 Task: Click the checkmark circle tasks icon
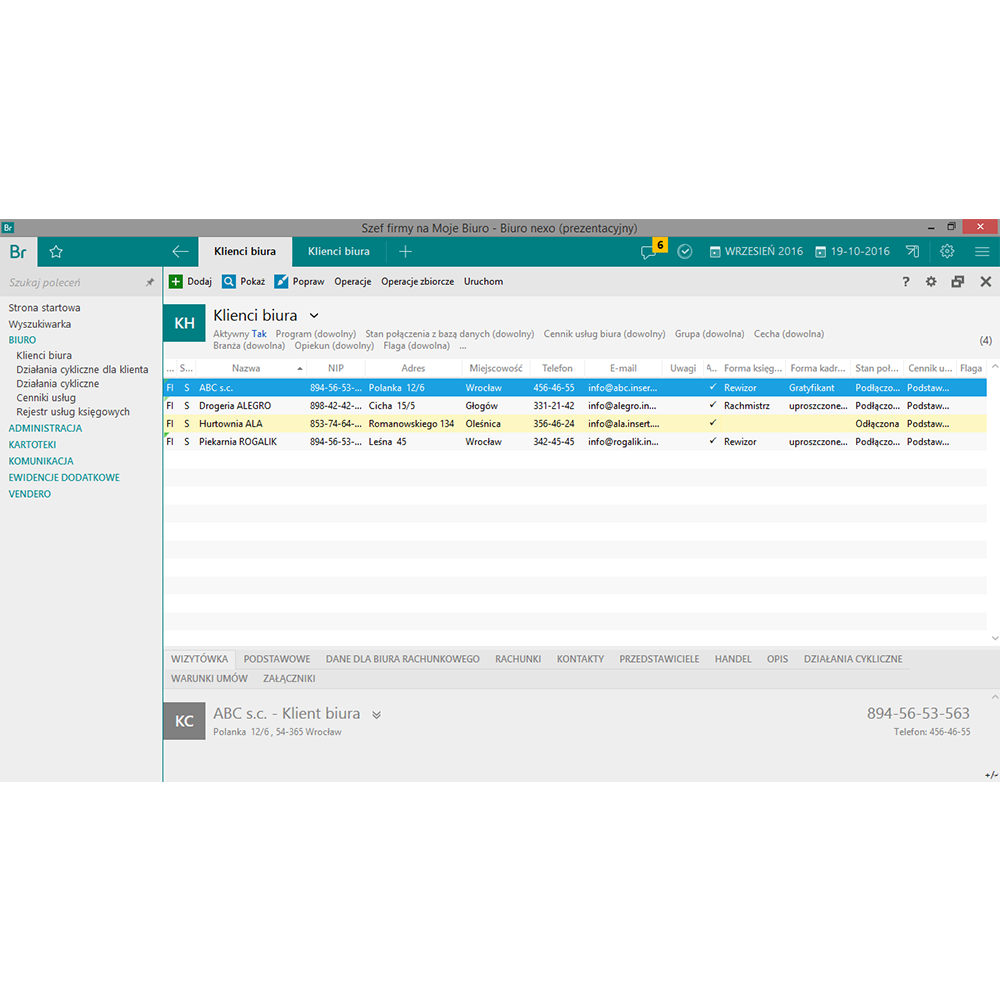coord(685,252)
